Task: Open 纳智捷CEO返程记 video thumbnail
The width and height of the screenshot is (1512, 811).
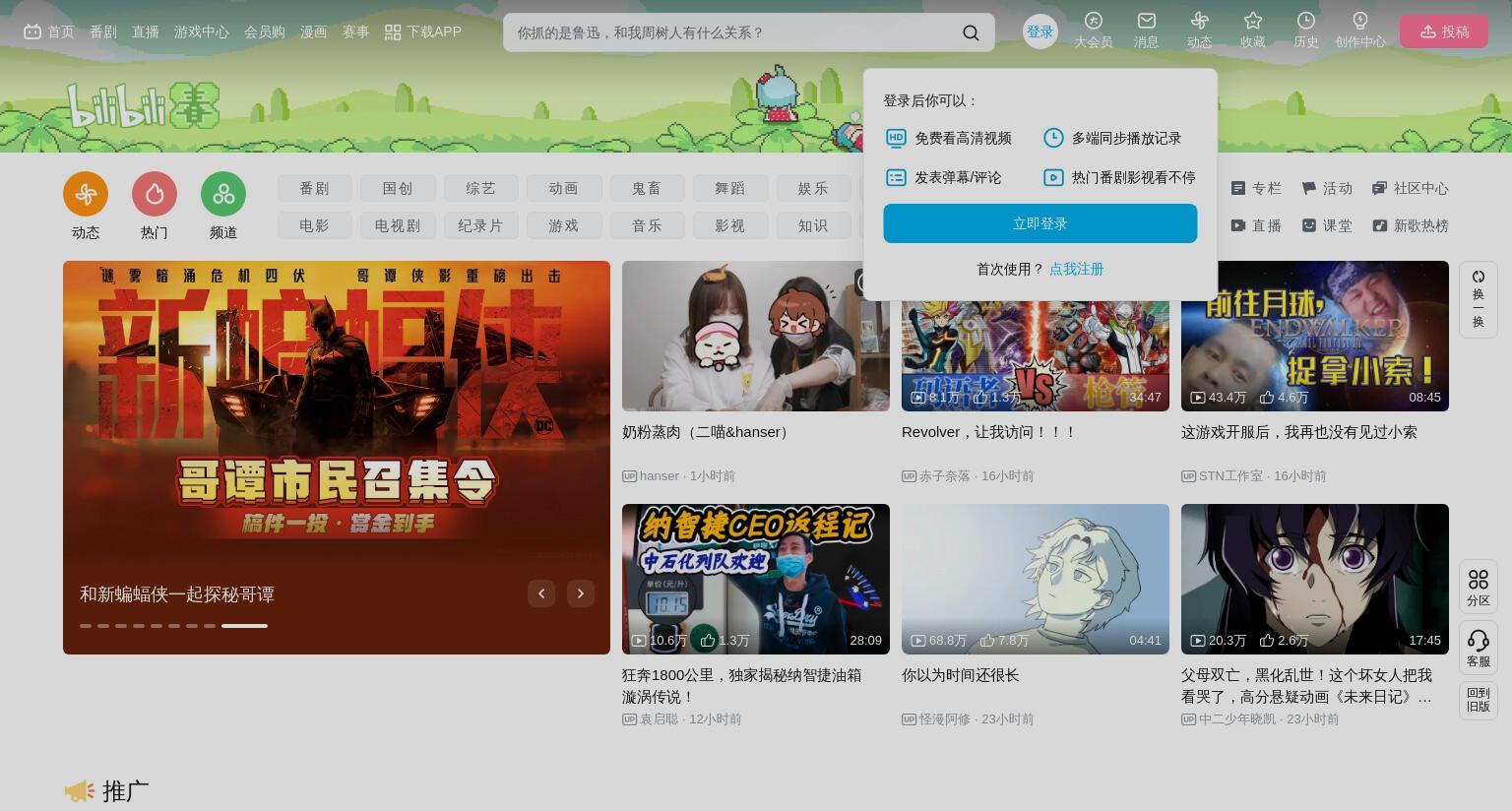Action: (x=756, y=579)
